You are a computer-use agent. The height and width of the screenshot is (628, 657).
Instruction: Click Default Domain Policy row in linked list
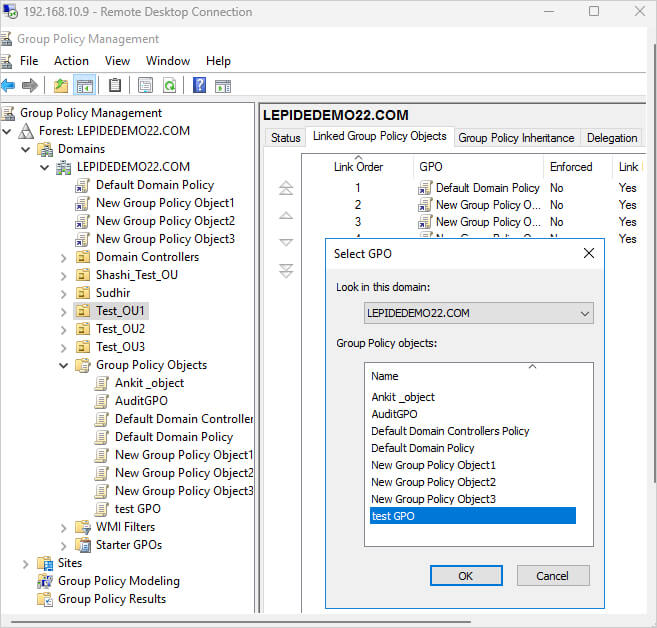point(473,188)
